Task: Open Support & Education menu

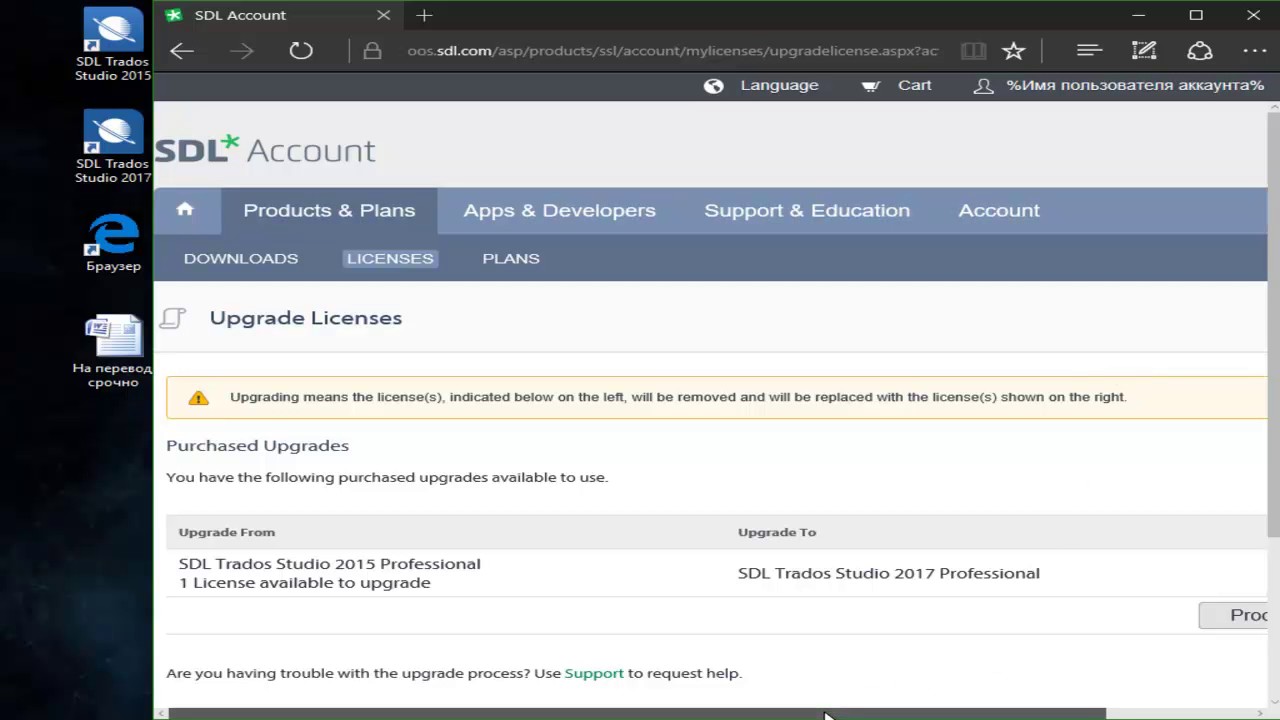Action: [x=807, y=210]
